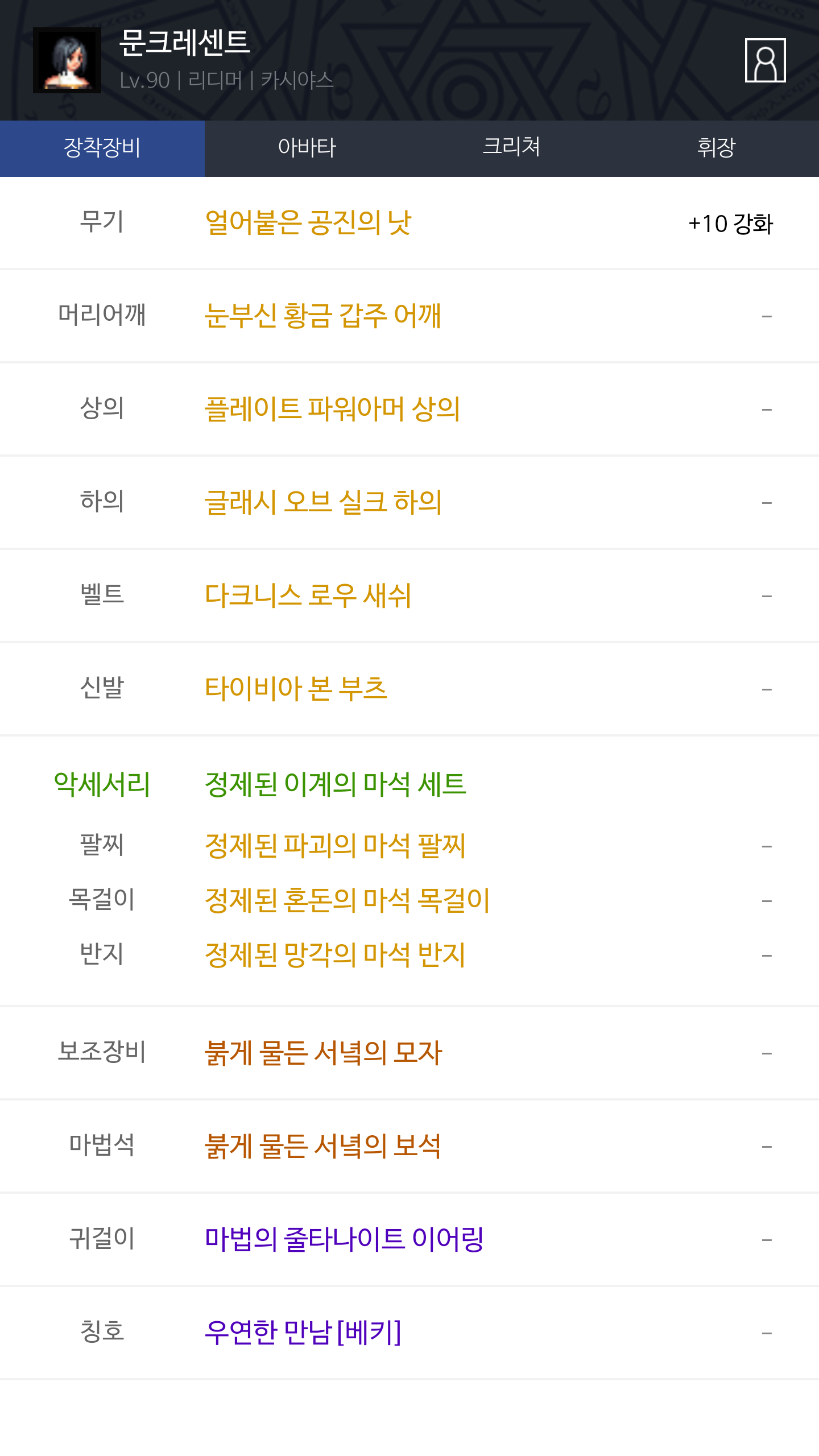Open the character profile icon at top right

point(765,60)
